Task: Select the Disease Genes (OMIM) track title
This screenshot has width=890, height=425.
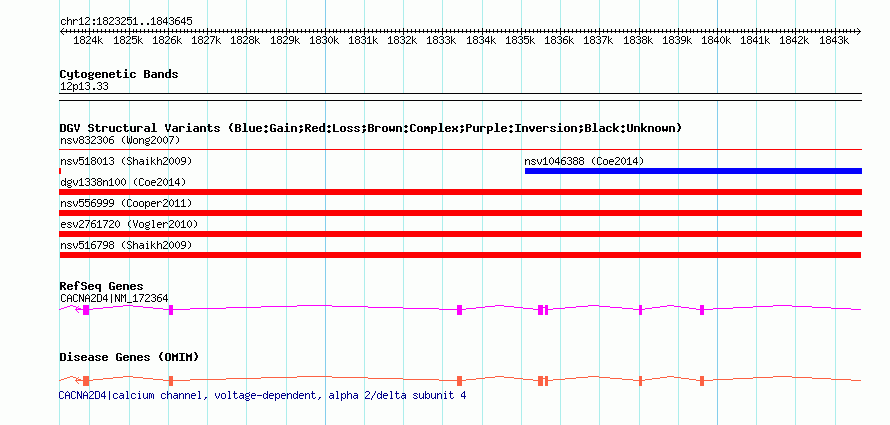Action: pyautogui.click(x=129, y=357)
